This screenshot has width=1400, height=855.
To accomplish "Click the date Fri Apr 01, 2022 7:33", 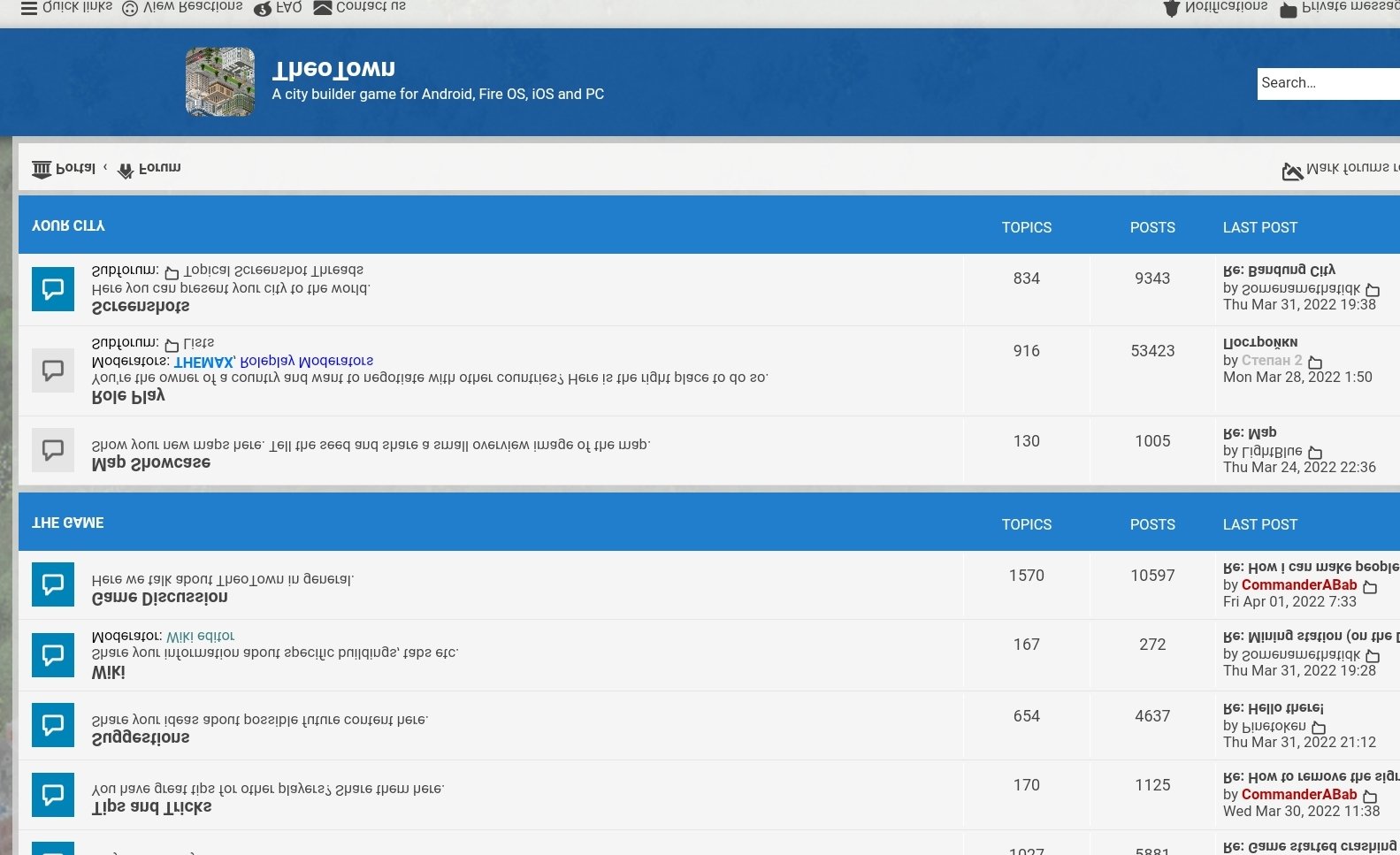I will click(x=1289, y=601).
